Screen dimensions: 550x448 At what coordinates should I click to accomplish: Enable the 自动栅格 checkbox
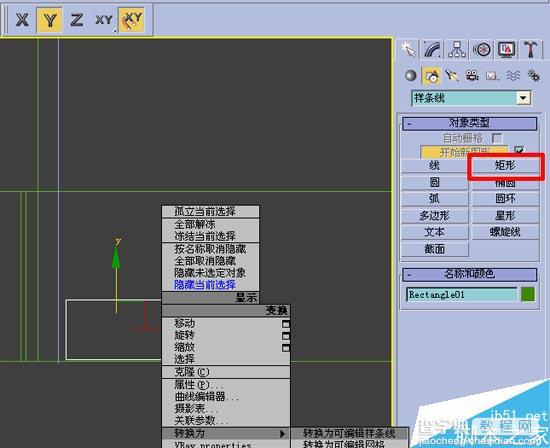pyautogui.click(x=497, y=138)
